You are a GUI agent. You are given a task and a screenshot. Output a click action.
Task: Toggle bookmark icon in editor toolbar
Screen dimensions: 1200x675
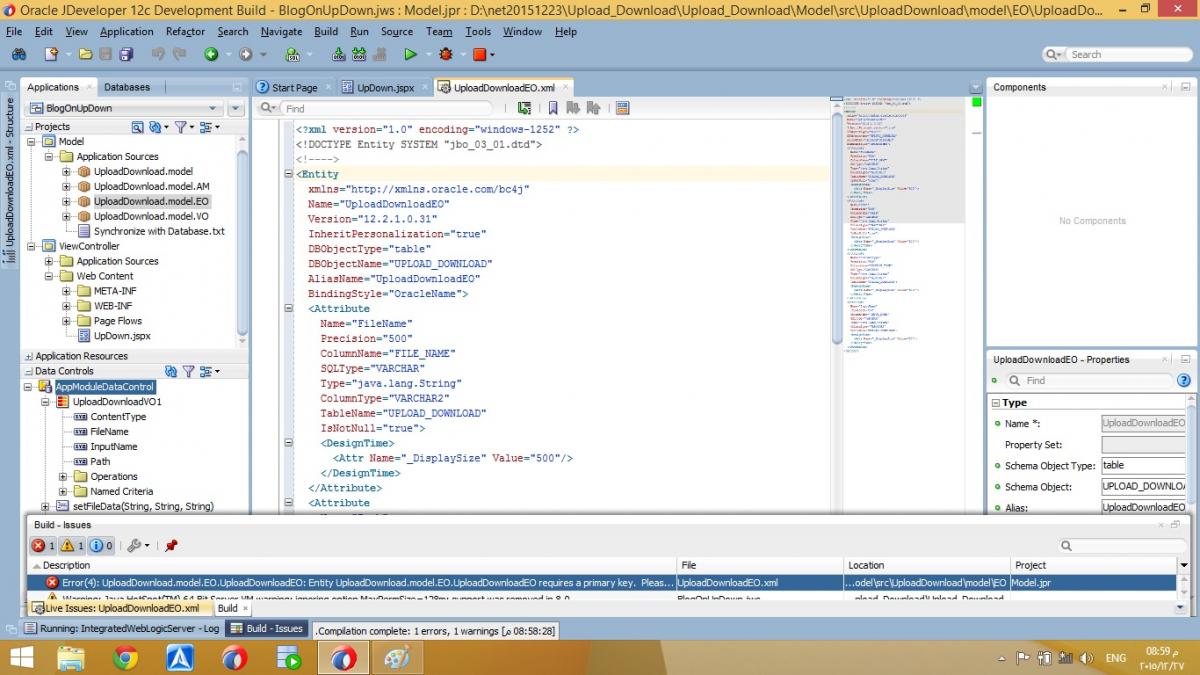click(553, 108)
